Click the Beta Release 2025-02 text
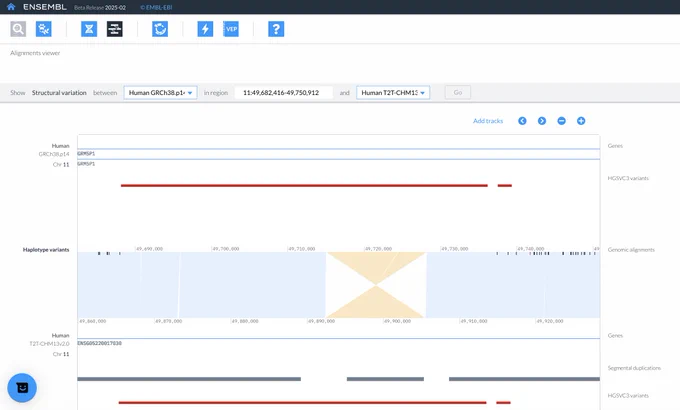The height and width of the screenshot is (410, 680). pyautogui.click(x=100, y=7)
